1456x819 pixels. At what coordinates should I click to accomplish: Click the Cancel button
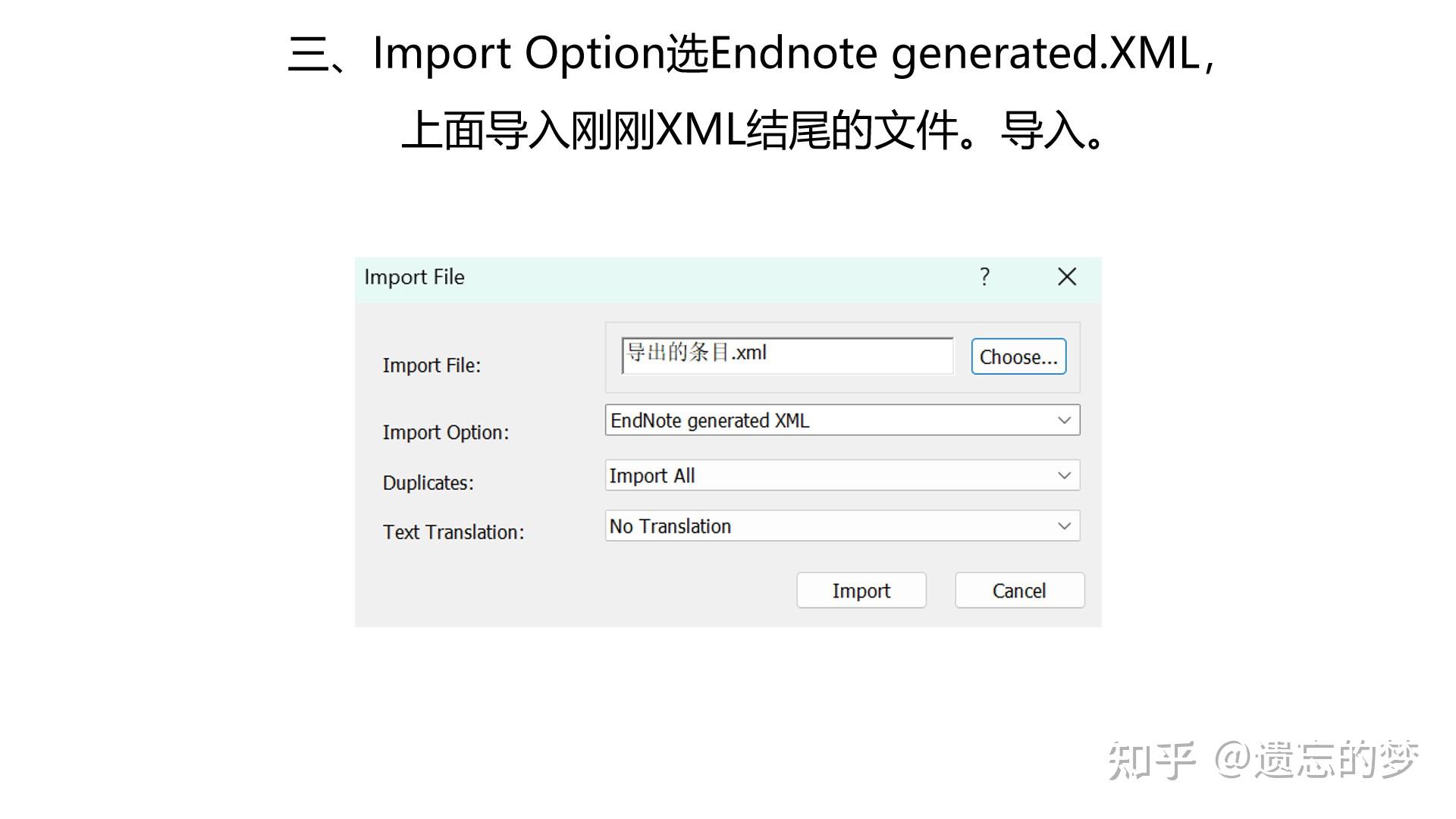click(1018, 590)
